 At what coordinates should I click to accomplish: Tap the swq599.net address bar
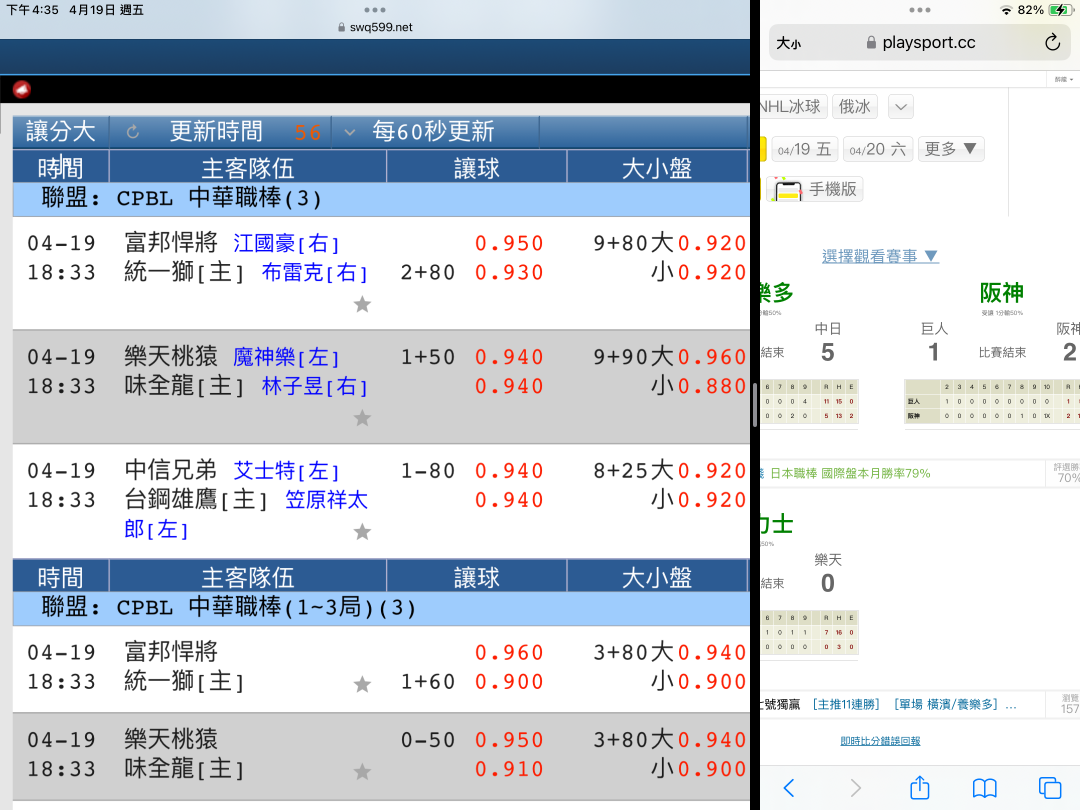375,28
